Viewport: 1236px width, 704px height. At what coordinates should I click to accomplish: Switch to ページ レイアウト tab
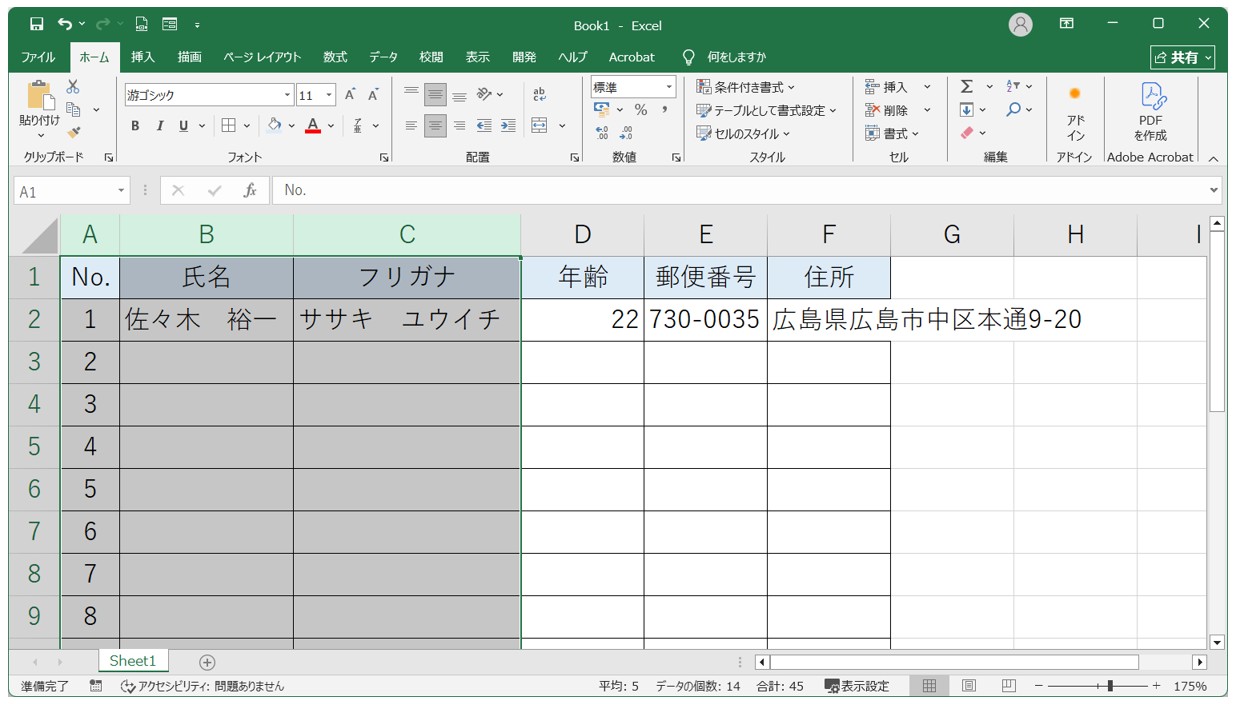(262, 57)
